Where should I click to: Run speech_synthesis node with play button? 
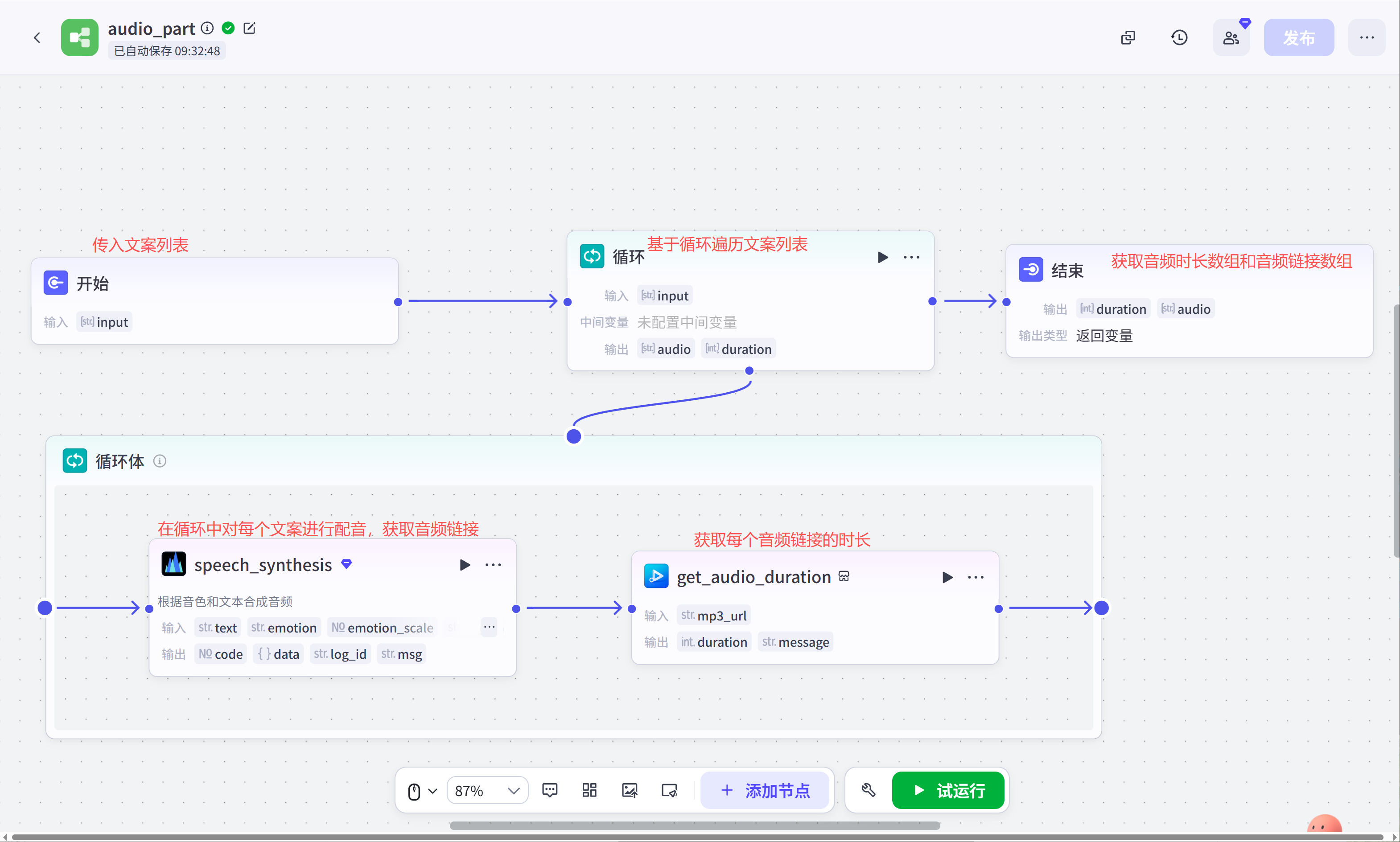[464, 565]
